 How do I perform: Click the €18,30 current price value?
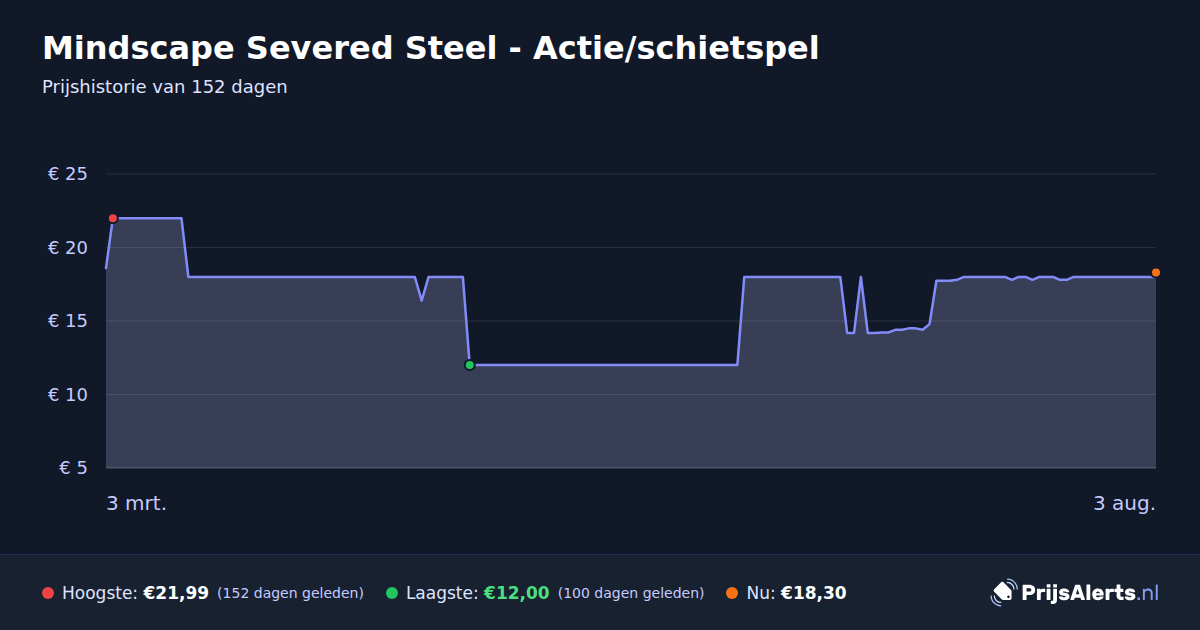pos(813,593)
